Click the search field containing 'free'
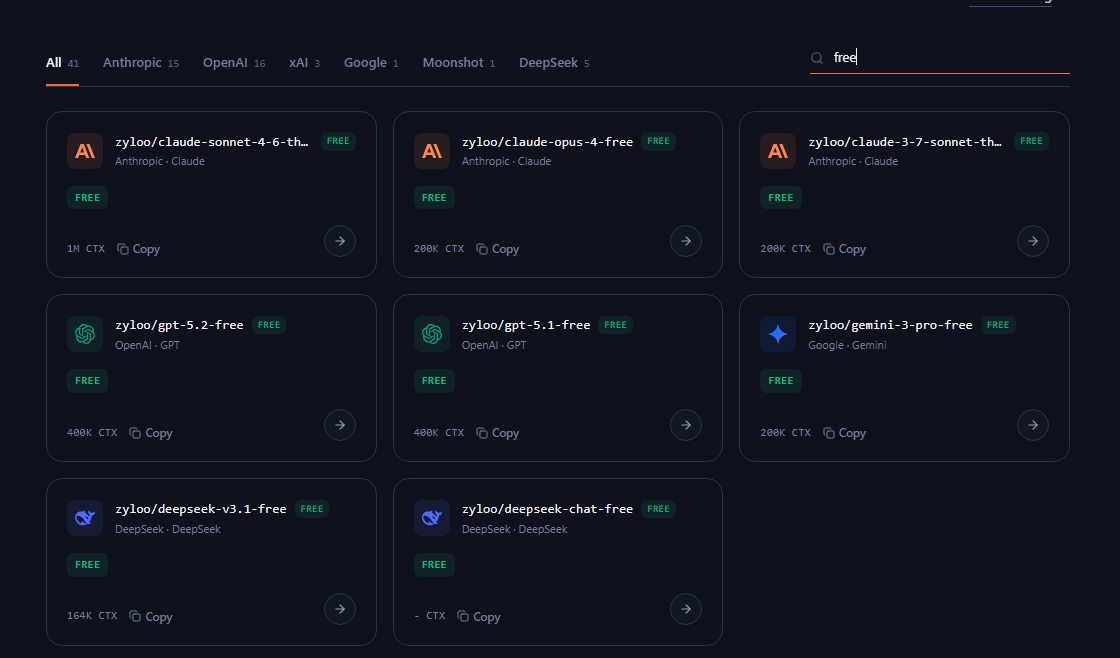The height and width of the screenshot is (658, 1120). point(939,58)
